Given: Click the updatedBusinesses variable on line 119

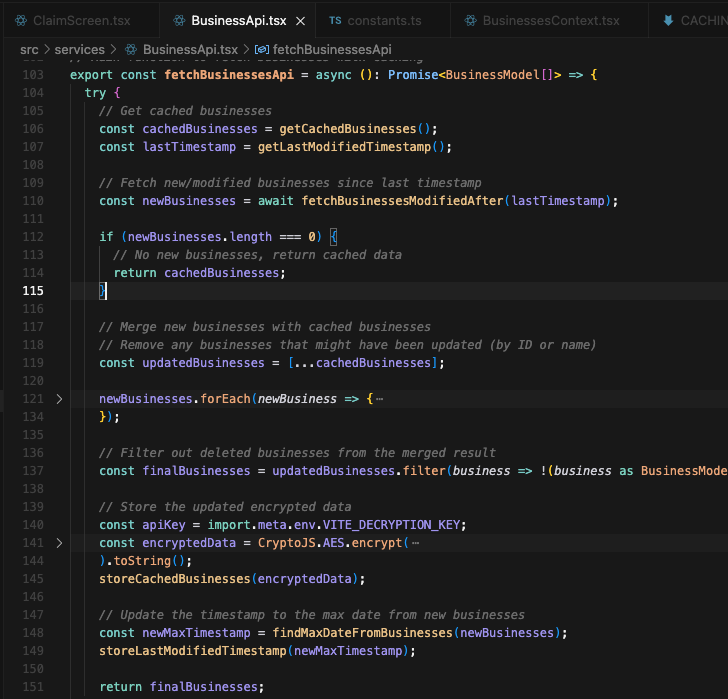Looking at the screenshot, I should tap(203, 362).
